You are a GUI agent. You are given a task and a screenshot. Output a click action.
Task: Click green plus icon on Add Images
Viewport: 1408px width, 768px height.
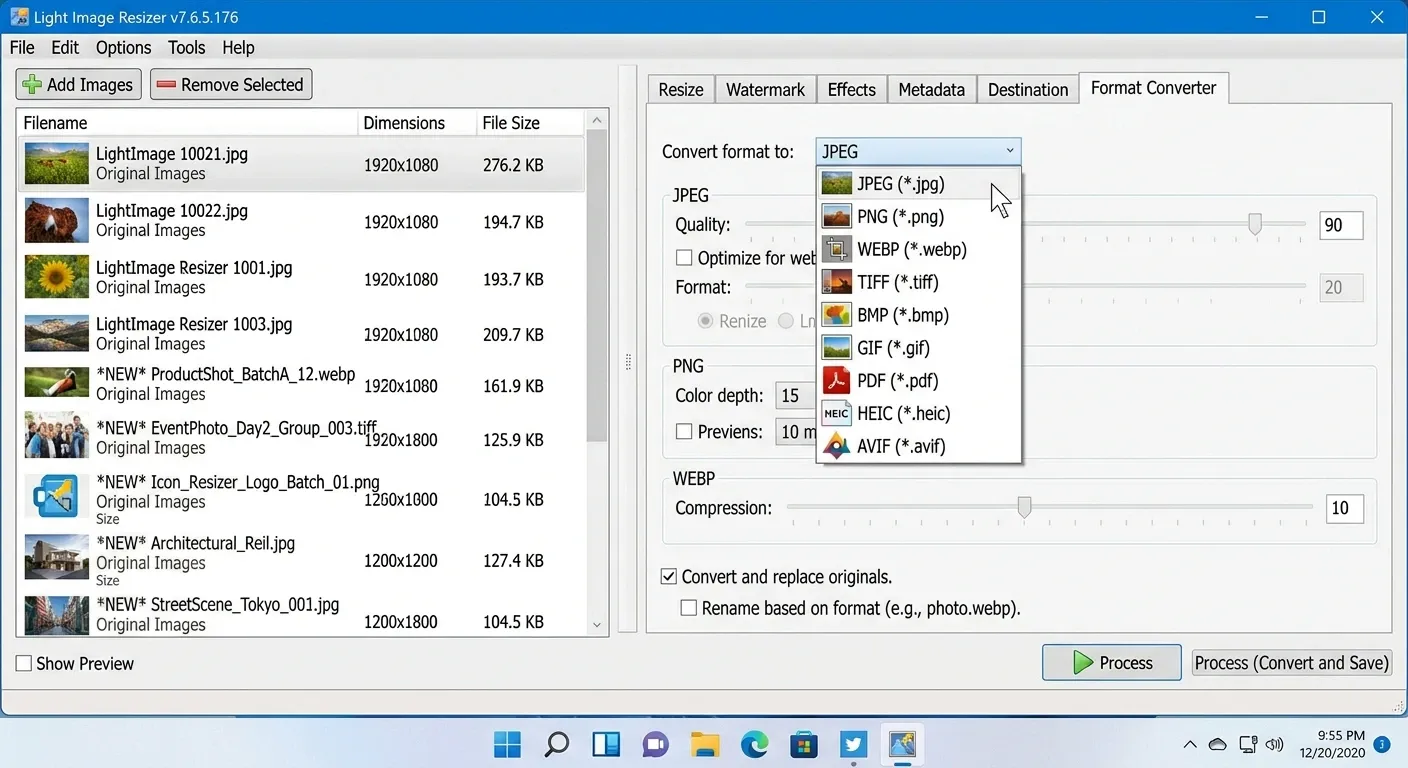click(x=32, y=85)
